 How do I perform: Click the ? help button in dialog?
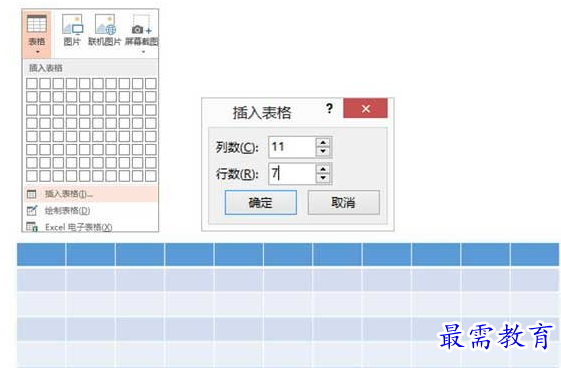pos(329,108)
